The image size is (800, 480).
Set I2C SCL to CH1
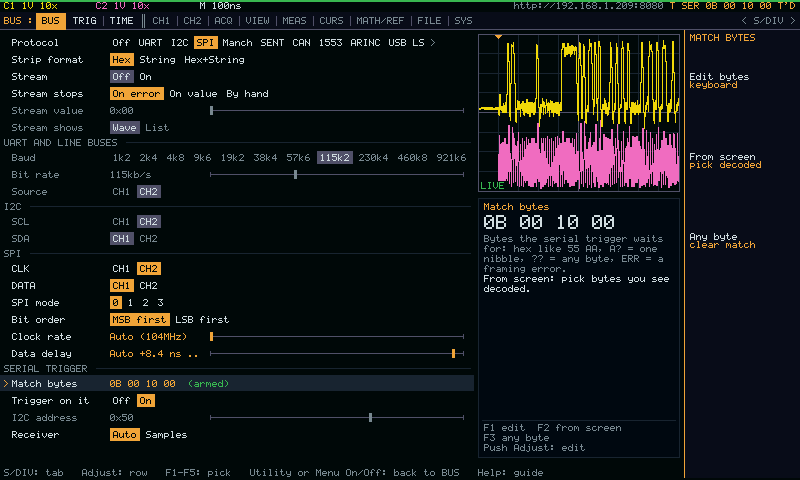(121, 222)
